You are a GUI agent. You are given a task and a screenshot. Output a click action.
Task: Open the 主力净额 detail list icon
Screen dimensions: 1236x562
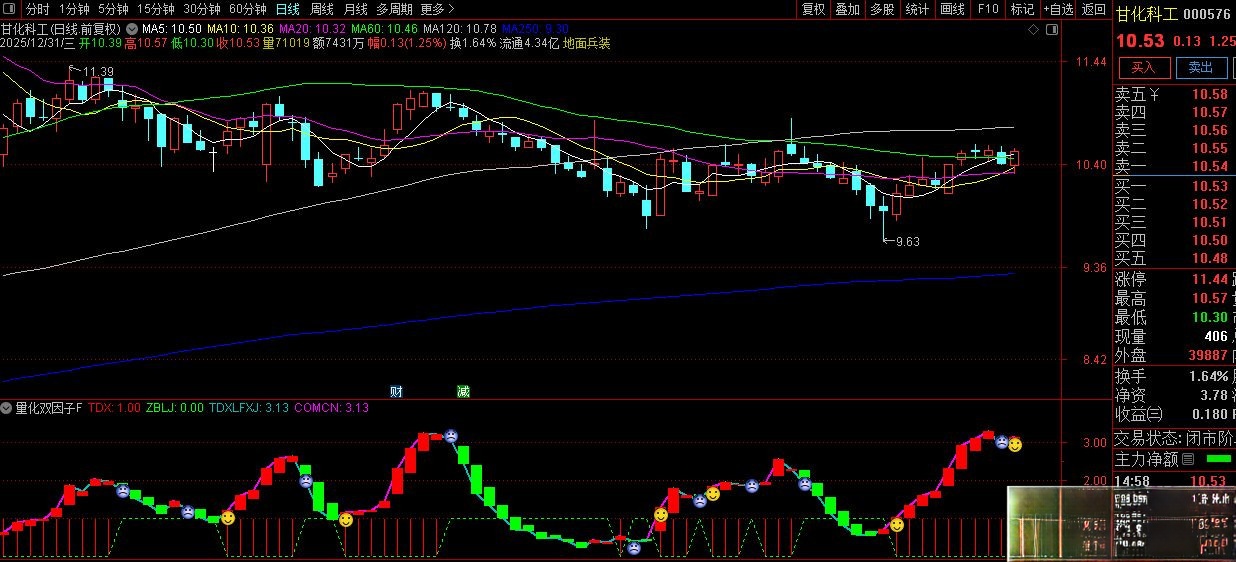pos(1189,460)
